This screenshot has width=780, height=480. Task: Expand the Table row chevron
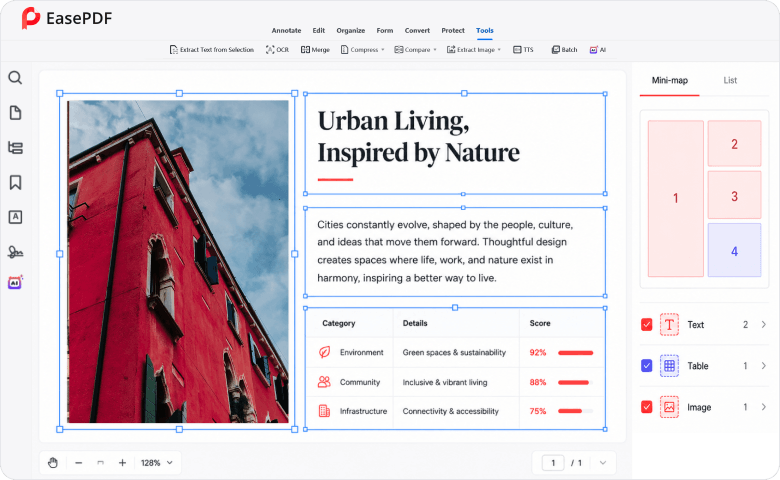(764, 366)
